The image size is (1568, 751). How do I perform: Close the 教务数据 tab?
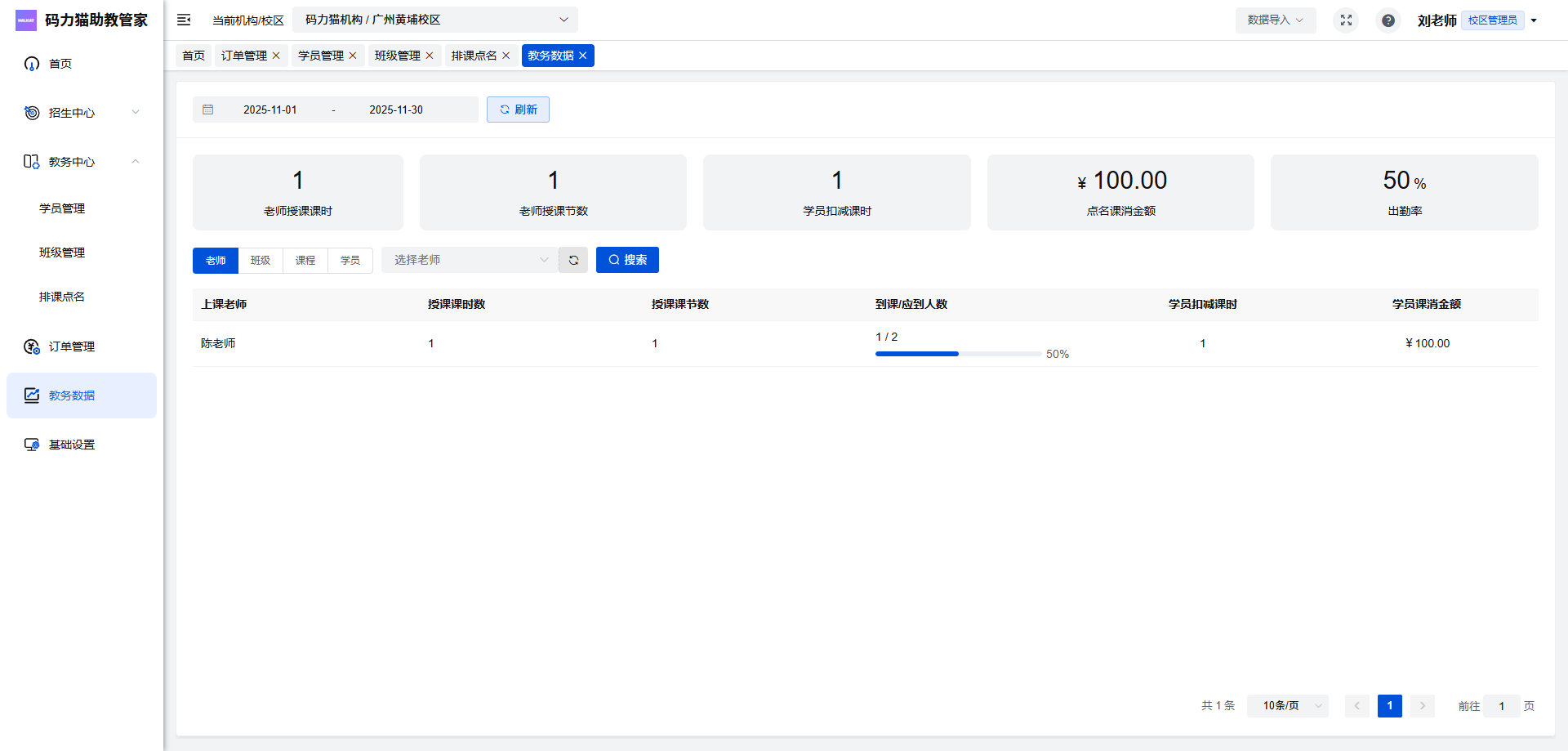point(583,56)
